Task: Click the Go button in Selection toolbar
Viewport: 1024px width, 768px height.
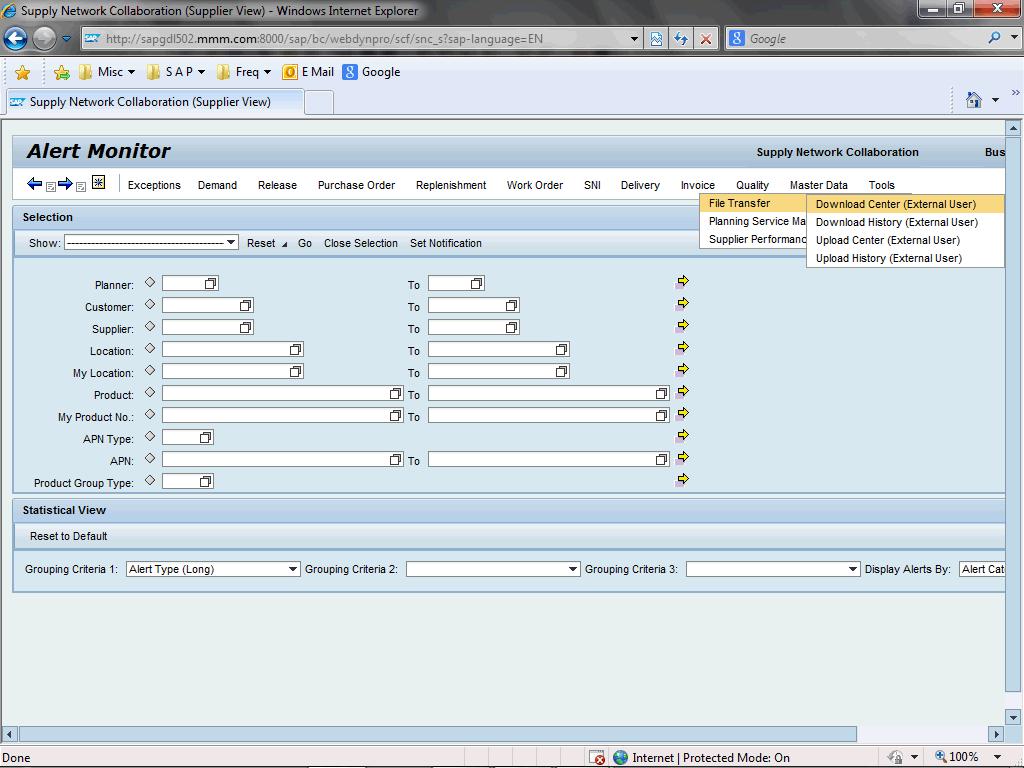Action: pyautogui.click(x=305, y=243)
